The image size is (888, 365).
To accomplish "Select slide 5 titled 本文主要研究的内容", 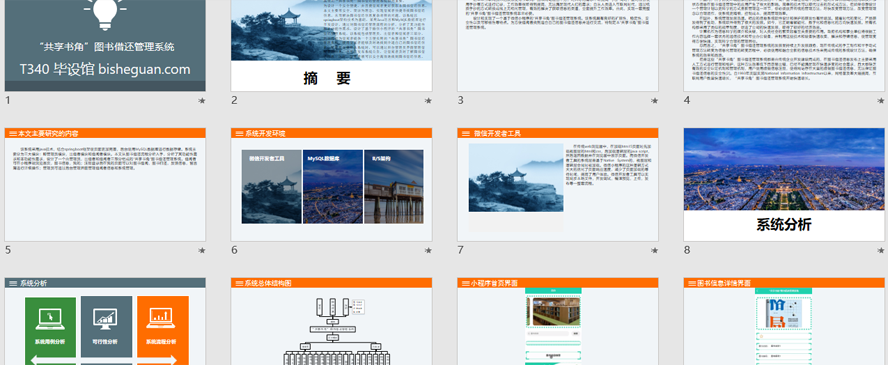I will tap(105, 185).
